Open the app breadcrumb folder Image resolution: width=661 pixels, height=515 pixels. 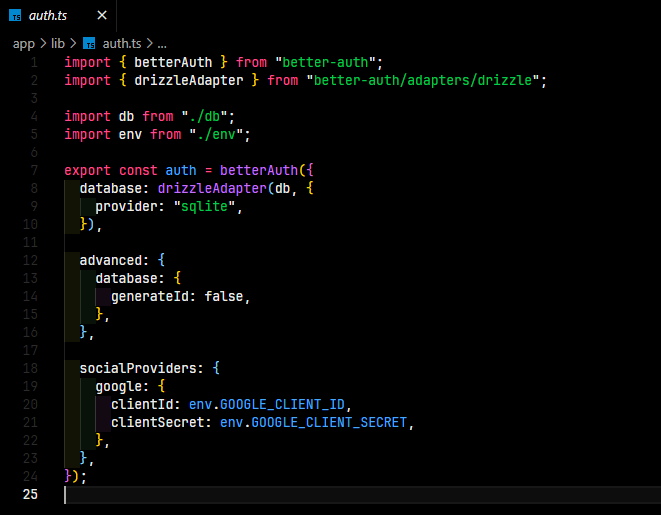click(x=24, y=43)
